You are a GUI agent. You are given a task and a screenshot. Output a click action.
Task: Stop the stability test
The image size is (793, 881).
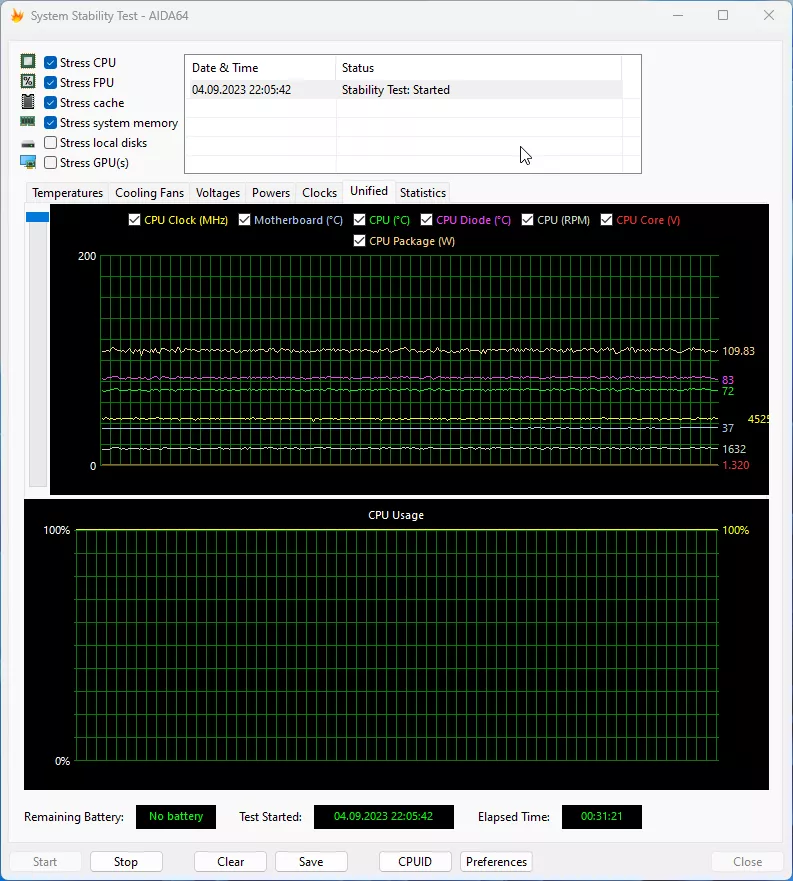coord(126,861)
